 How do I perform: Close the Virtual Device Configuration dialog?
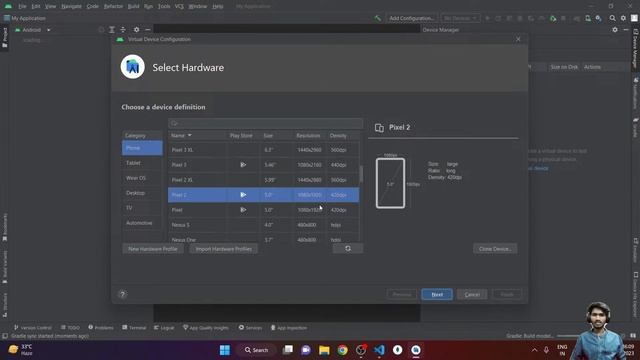[x=518, y=39]
